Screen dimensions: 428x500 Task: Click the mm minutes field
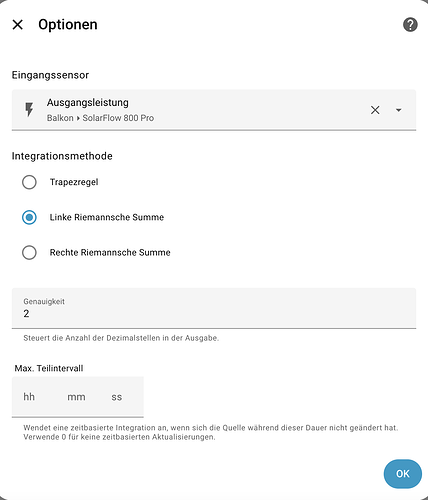pyautogui.click(x=76, y=397)
